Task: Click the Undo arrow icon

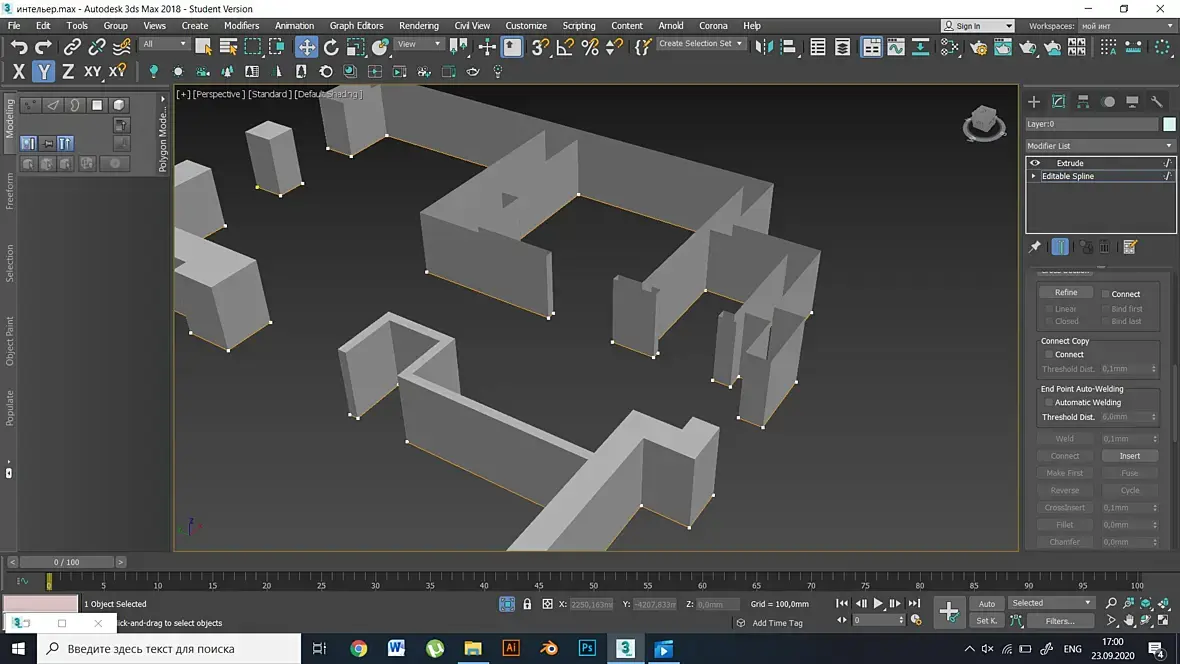Action: 19,47
